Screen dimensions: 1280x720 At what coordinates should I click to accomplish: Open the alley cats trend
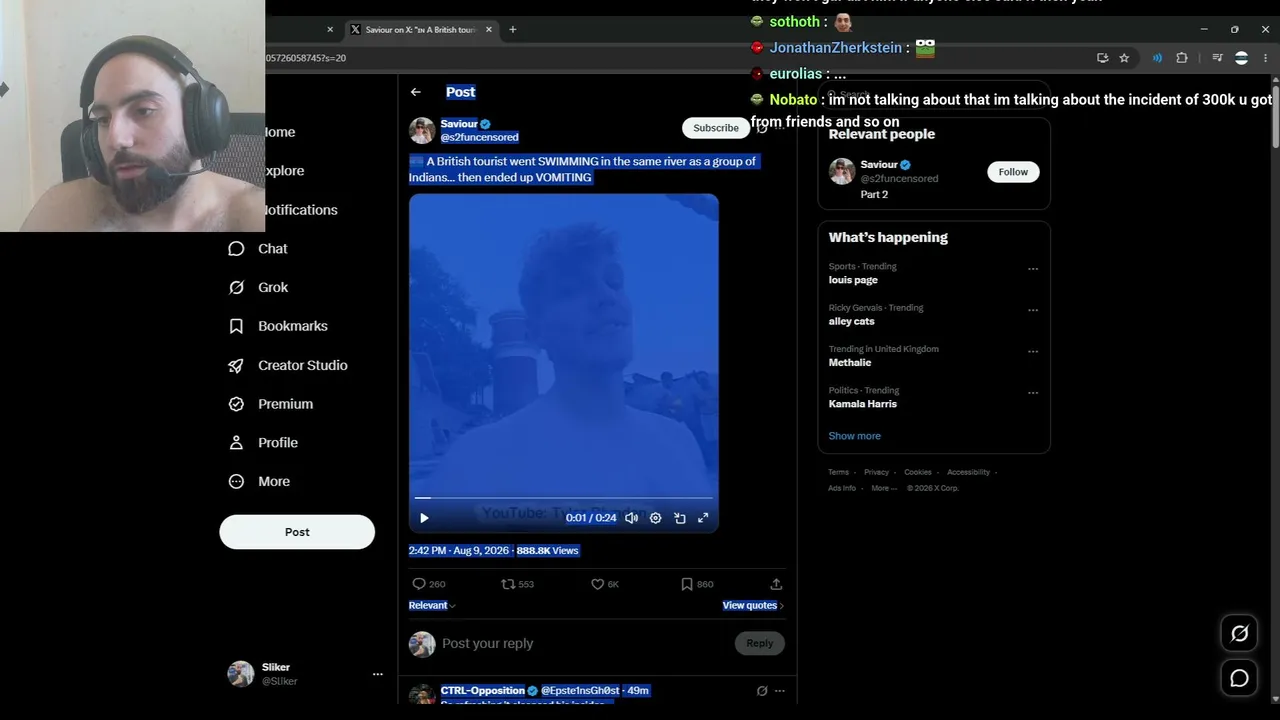[852, 322]
